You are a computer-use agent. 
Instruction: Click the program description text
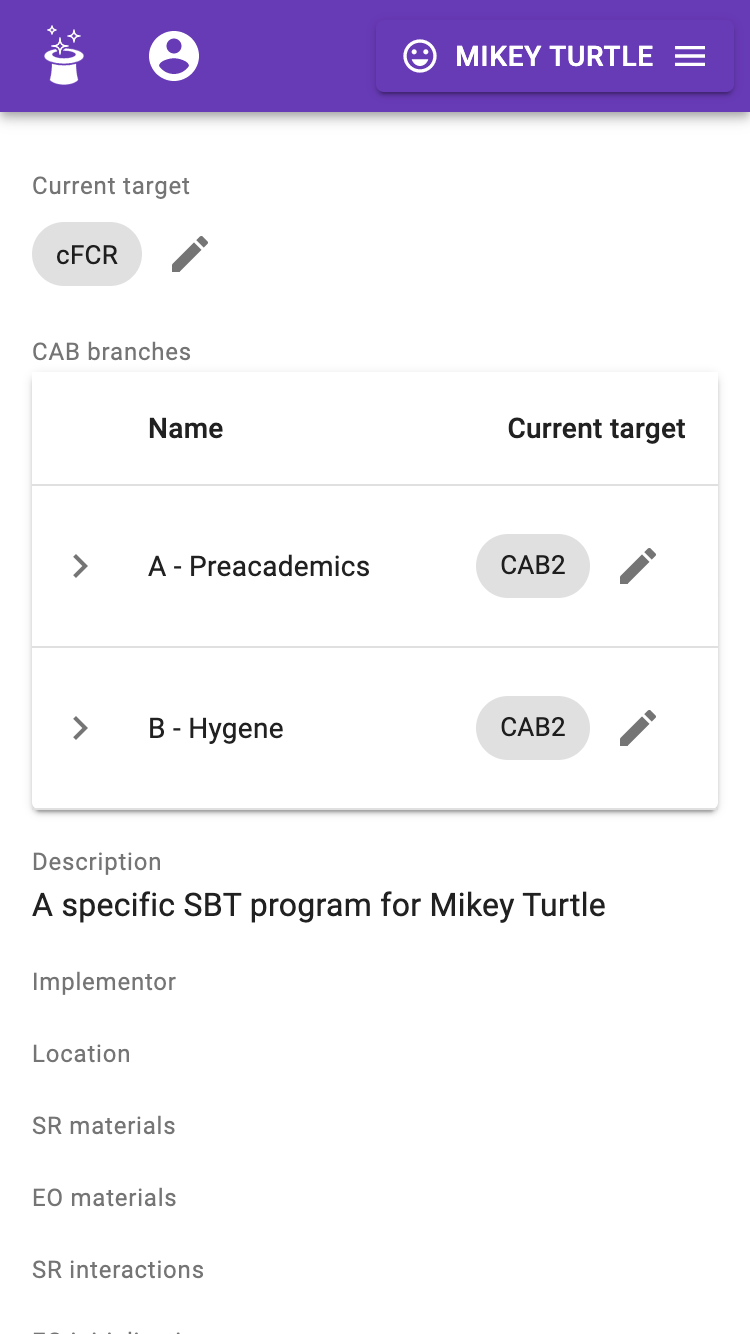pos(319,905)
